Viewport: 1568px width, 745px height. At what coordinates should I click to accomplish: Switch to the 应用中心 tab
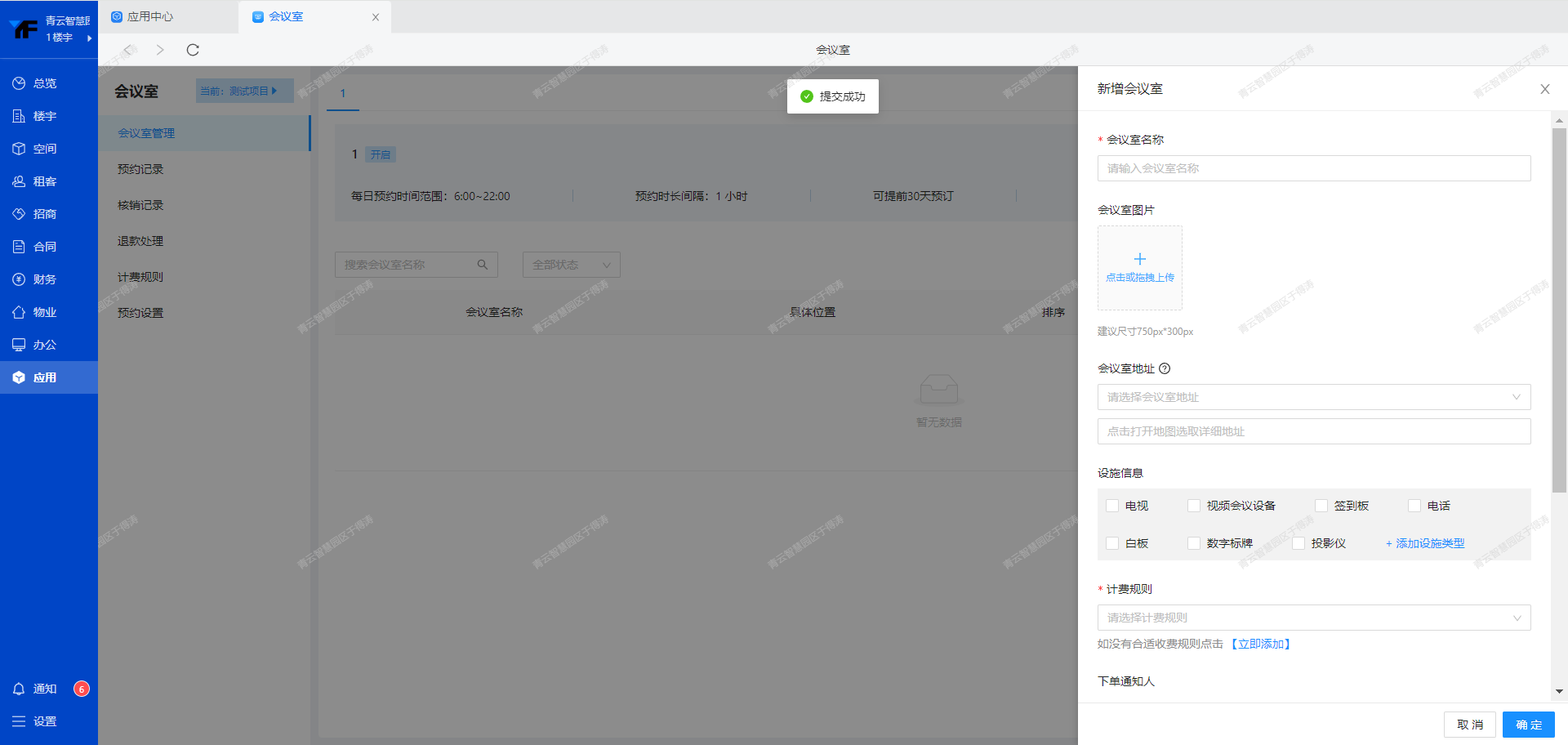150,16
